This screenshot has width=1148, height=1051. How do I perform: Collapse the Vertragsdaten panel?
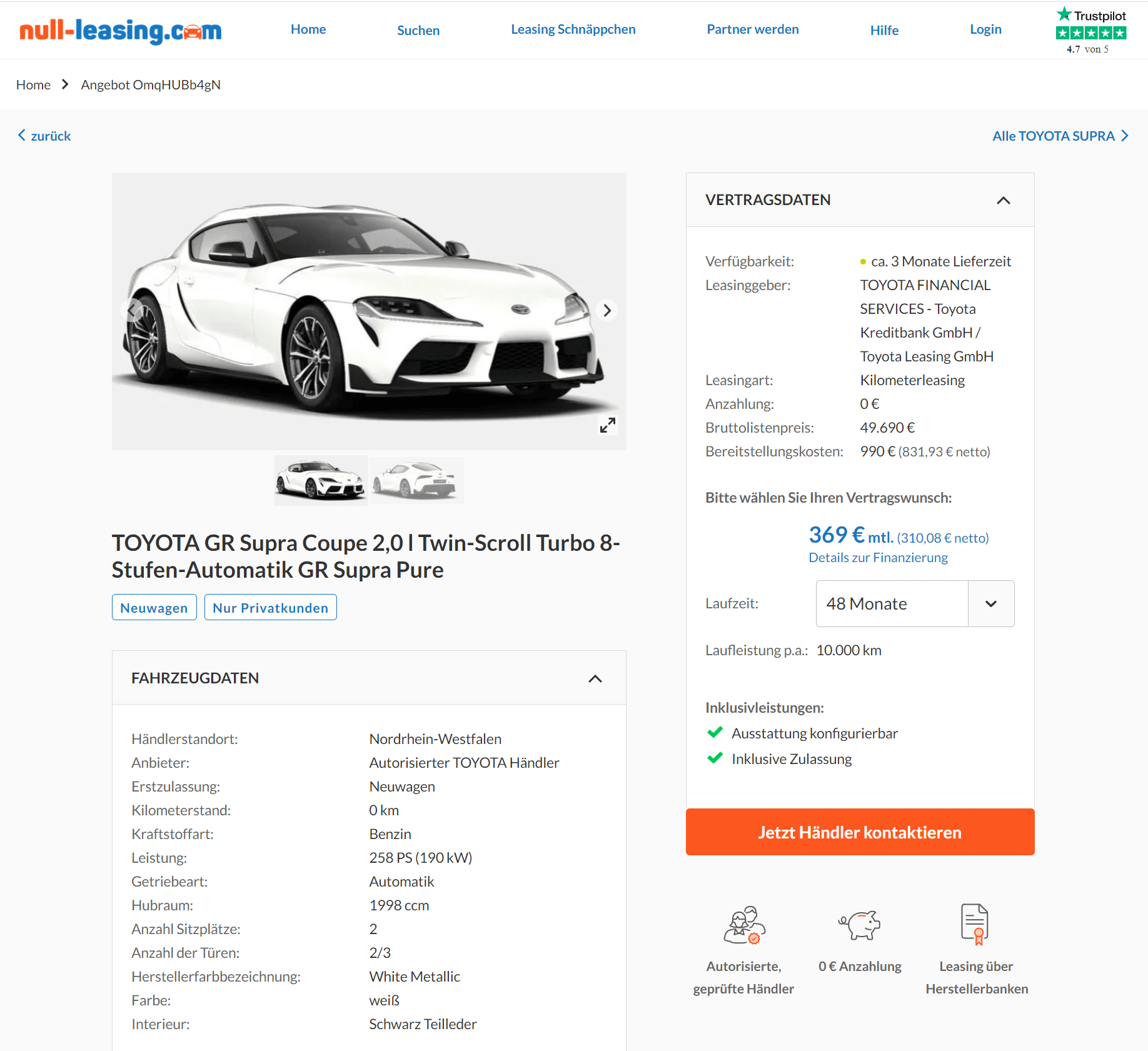point(1003,200)
